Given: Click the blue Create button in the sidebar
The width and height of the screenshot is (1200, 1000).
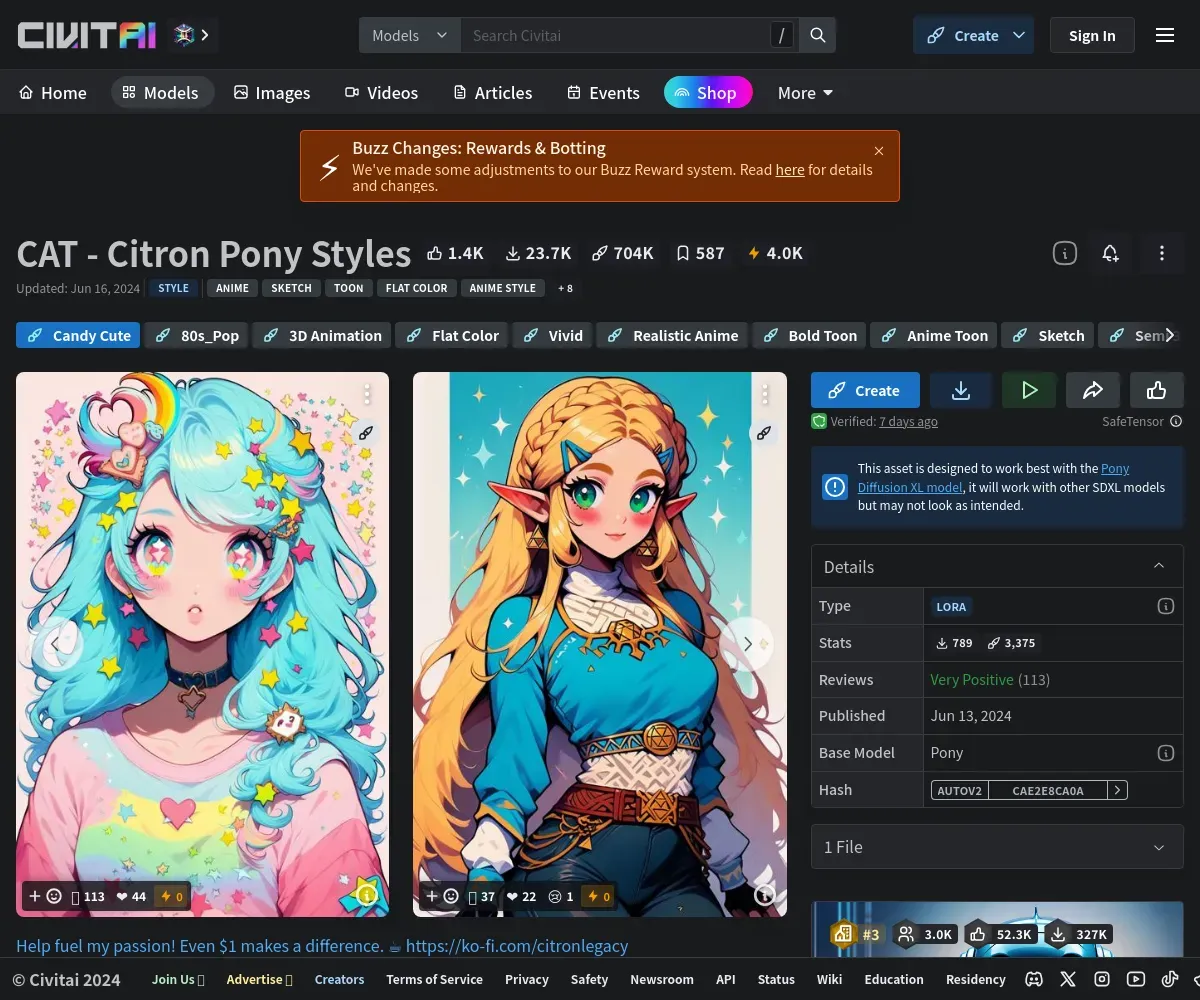Looking at the screenshot, I should coord(865,390).
